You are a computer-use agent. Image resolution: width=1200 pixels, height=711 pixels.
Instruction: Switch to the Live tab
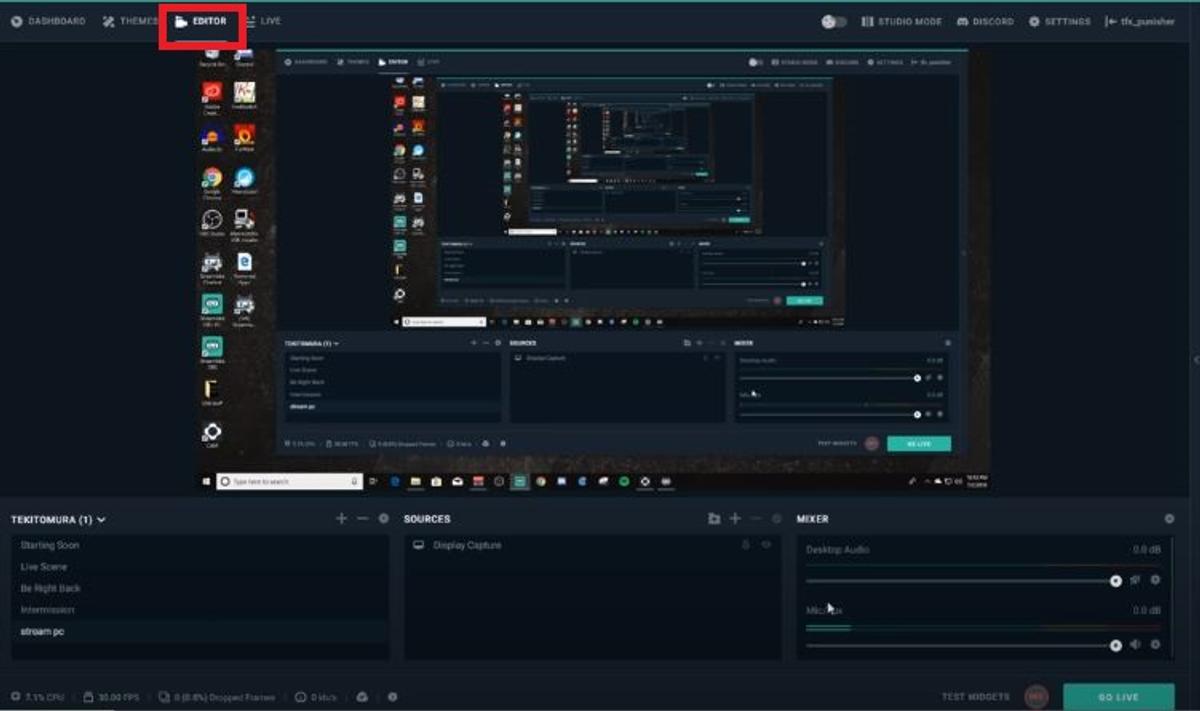(268, 20)
